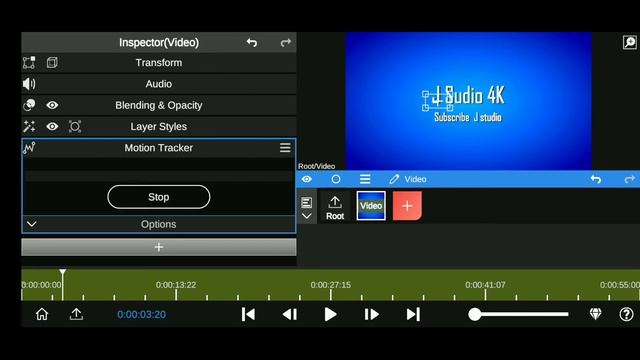Jump to end of timeline

pos(413,314)
